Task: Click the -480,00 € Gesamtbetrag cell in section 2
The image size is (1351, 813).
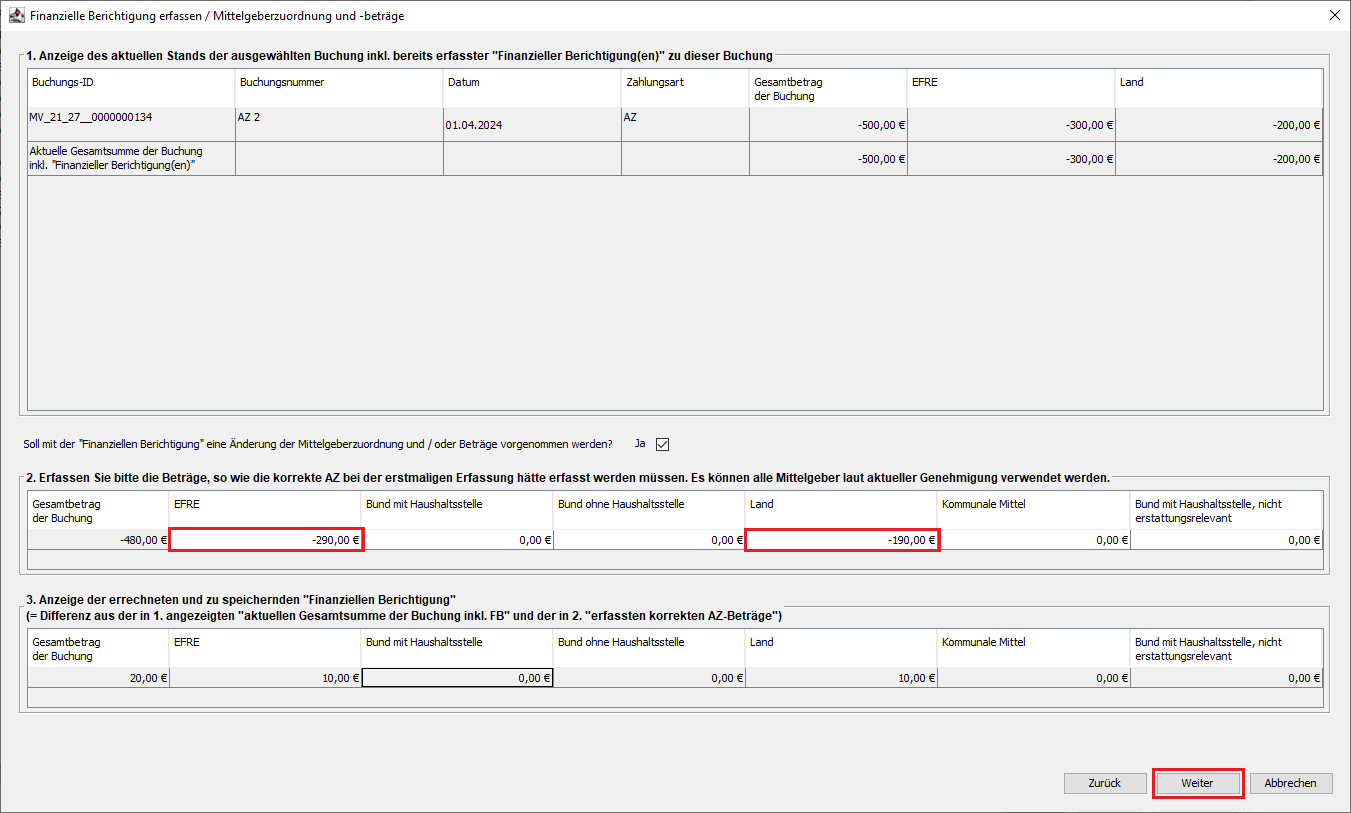Action: point(98,540)
